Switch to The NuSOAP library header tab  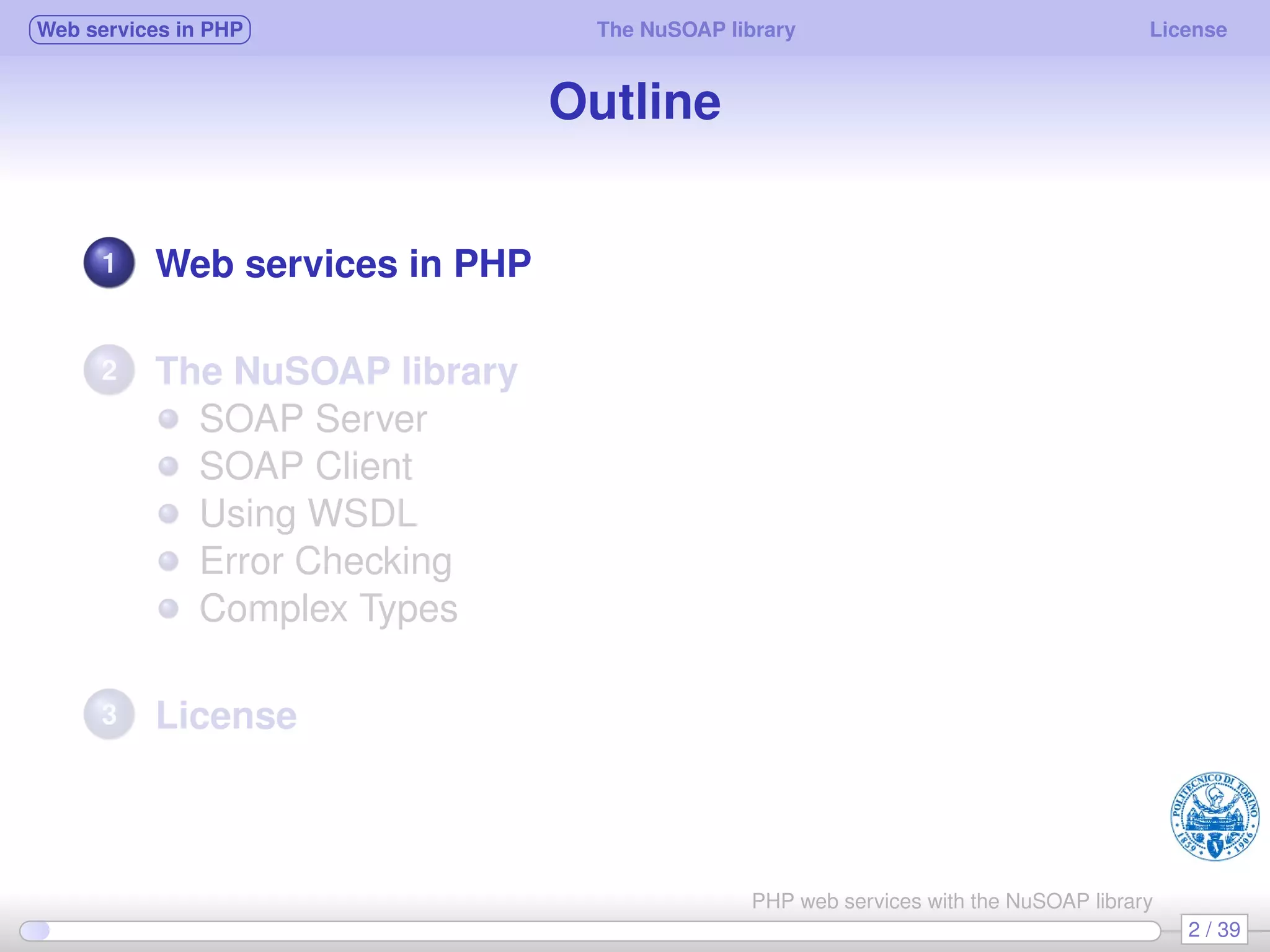(696, 30)
